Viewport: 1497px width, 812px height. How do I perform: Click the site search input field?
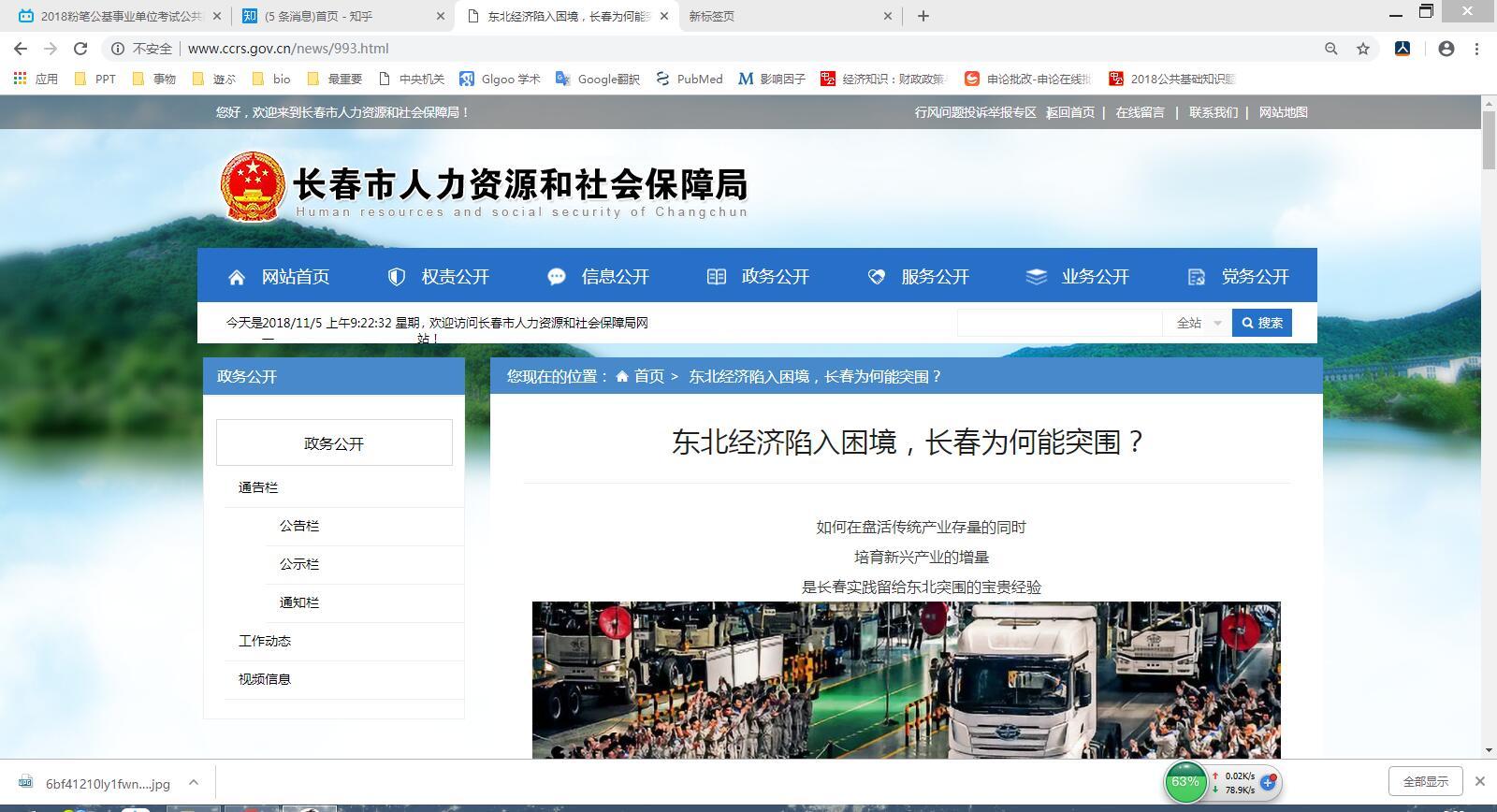pos(1059,323)
